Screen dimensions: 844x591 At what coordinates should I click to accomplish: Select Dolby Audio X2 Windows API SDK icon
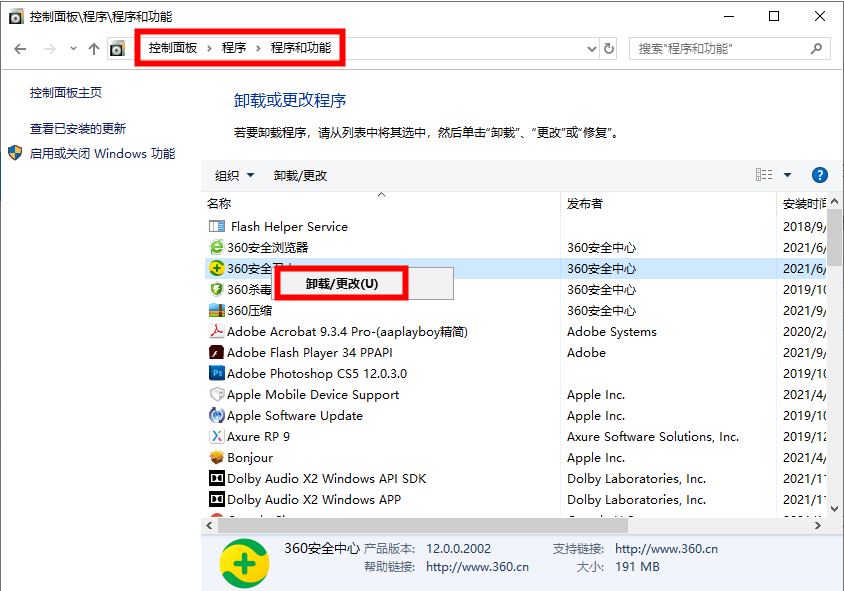tap(216, 478)
